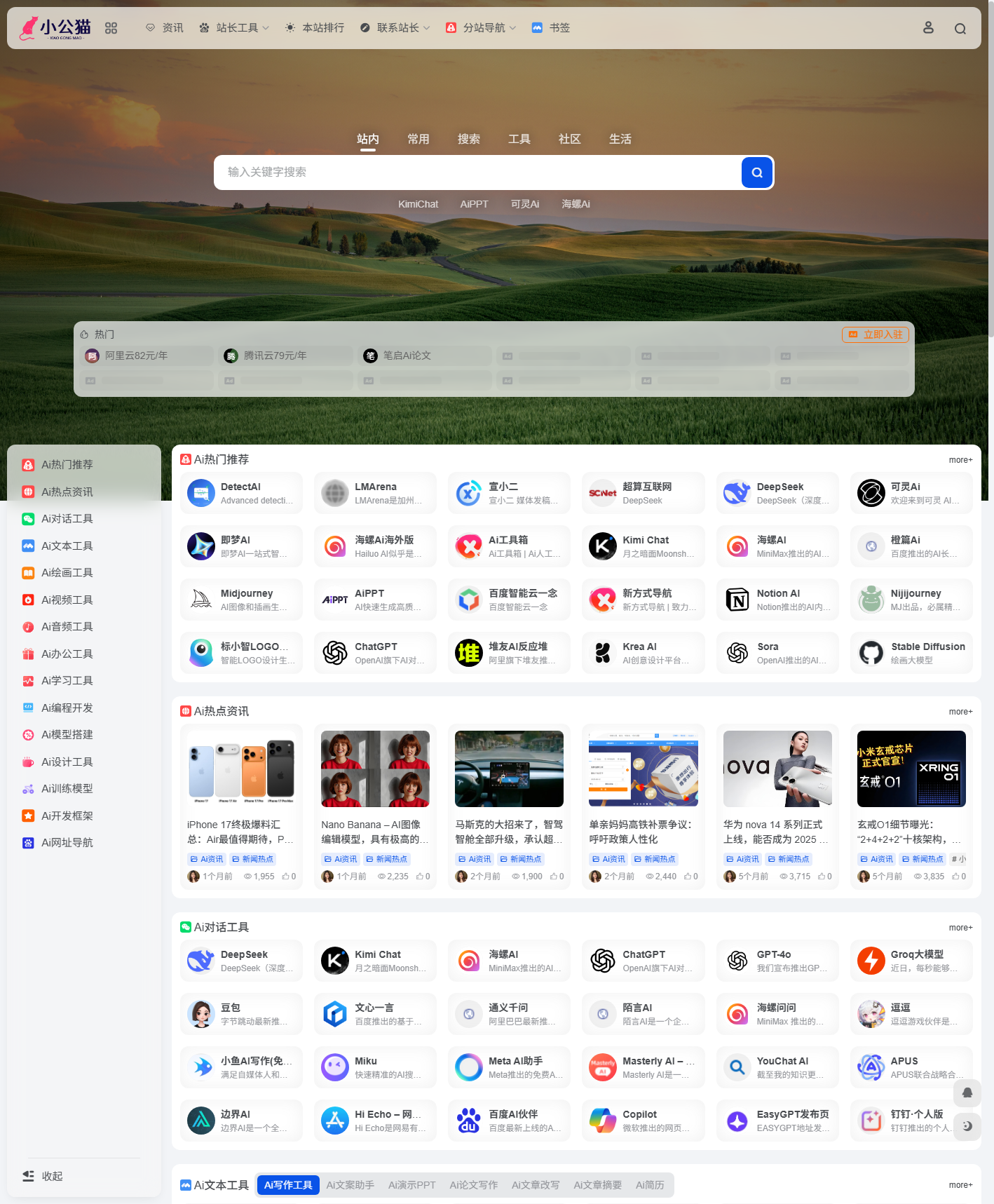This screenshot has width=994, height=1204.
Task: Expand the 分站导航 dropdown menu
Action: tap(482, 28)
